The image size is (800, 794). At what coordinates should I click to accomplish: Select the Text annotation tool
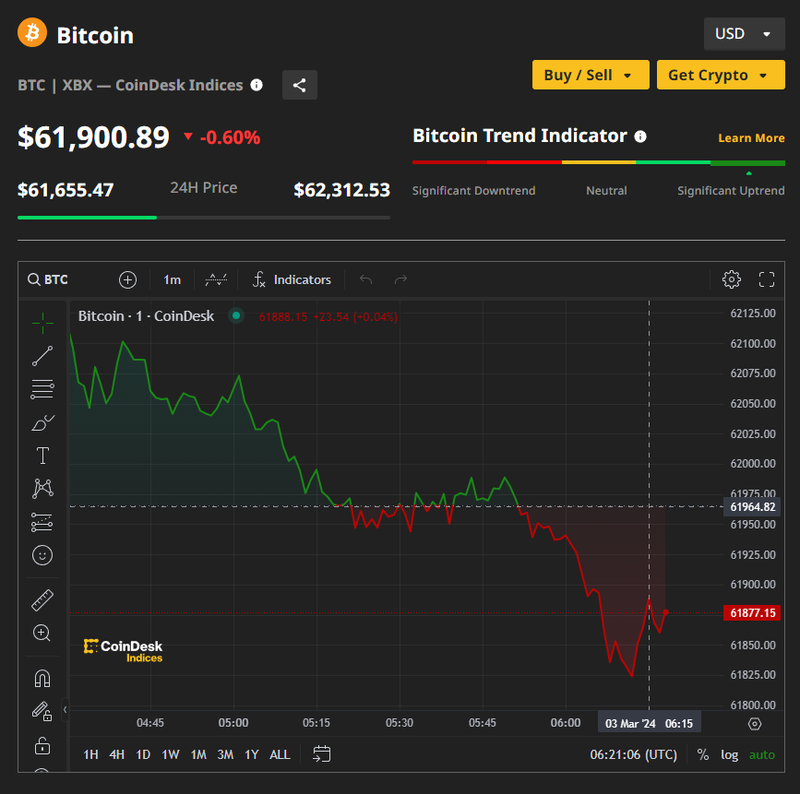[x=42, y=456]
